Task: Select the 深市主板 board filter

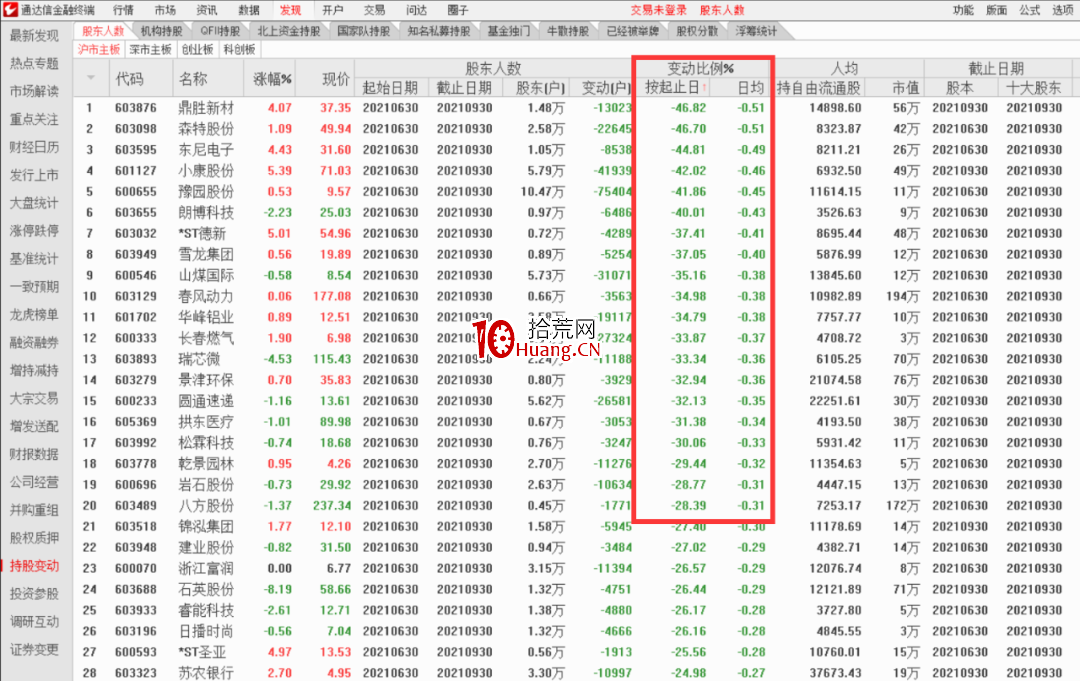Action: (150, 50)
